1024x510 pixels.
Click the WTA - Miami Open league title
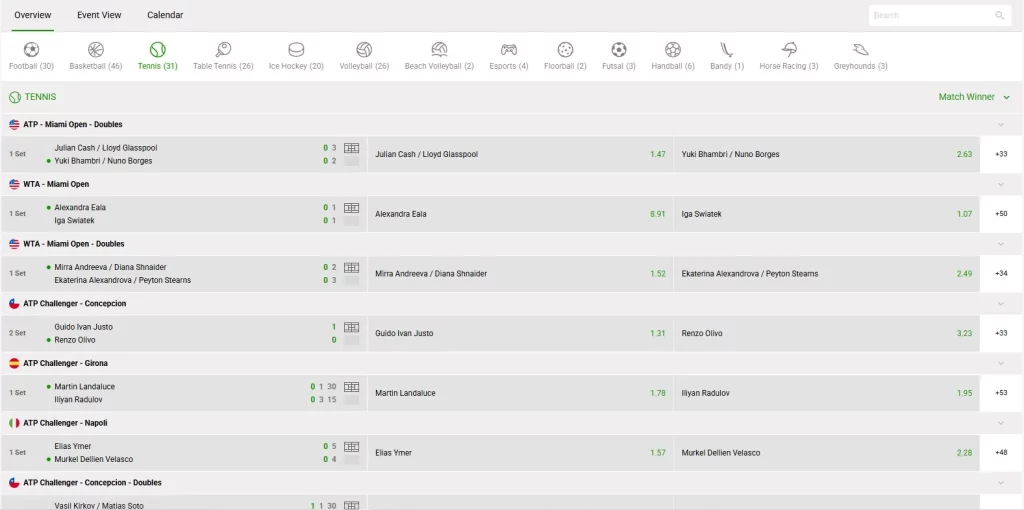(x=56, y=184)
